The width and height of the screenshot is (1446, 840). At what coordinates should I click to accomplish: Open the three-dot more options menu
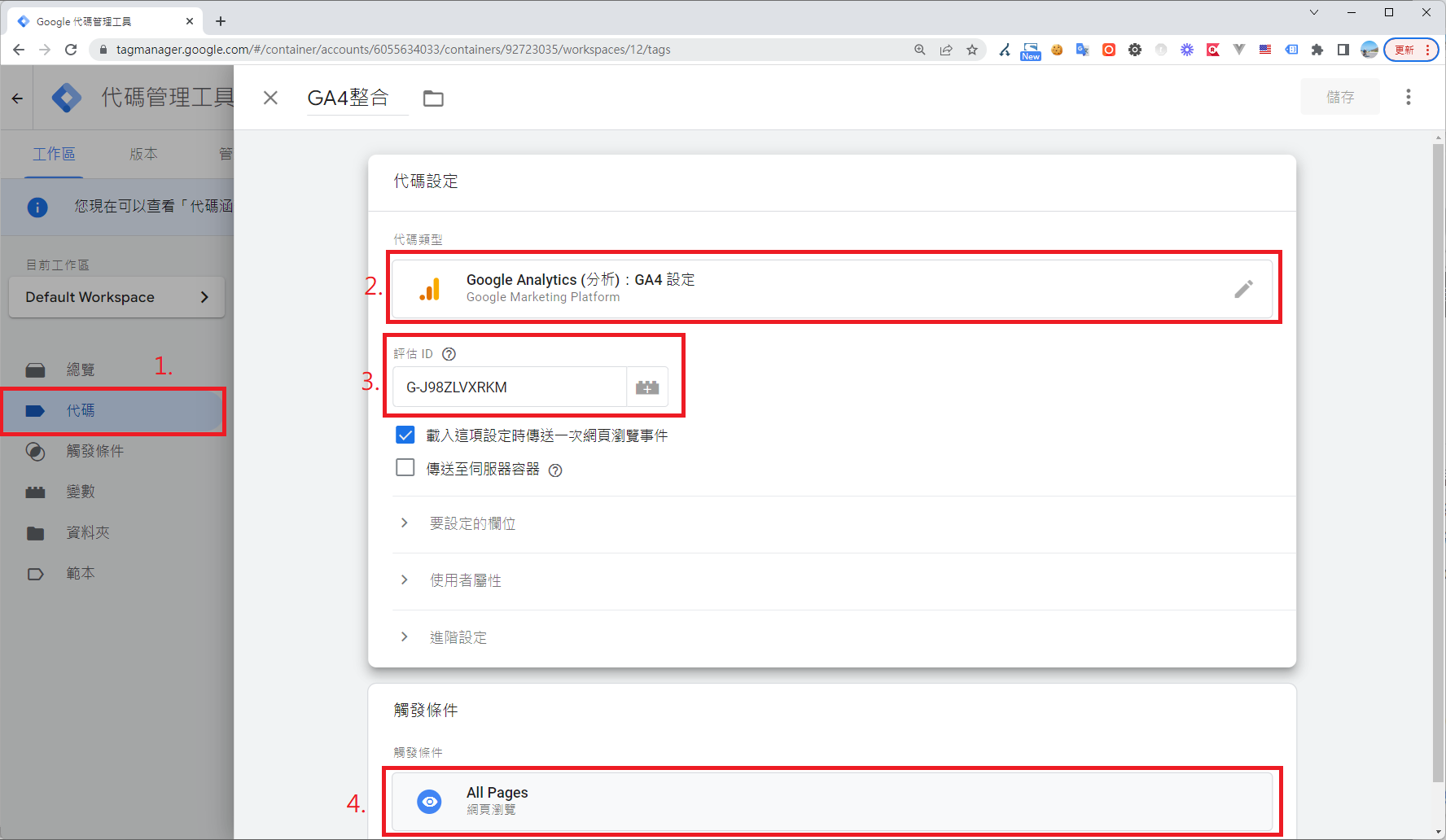point(1408,98)
